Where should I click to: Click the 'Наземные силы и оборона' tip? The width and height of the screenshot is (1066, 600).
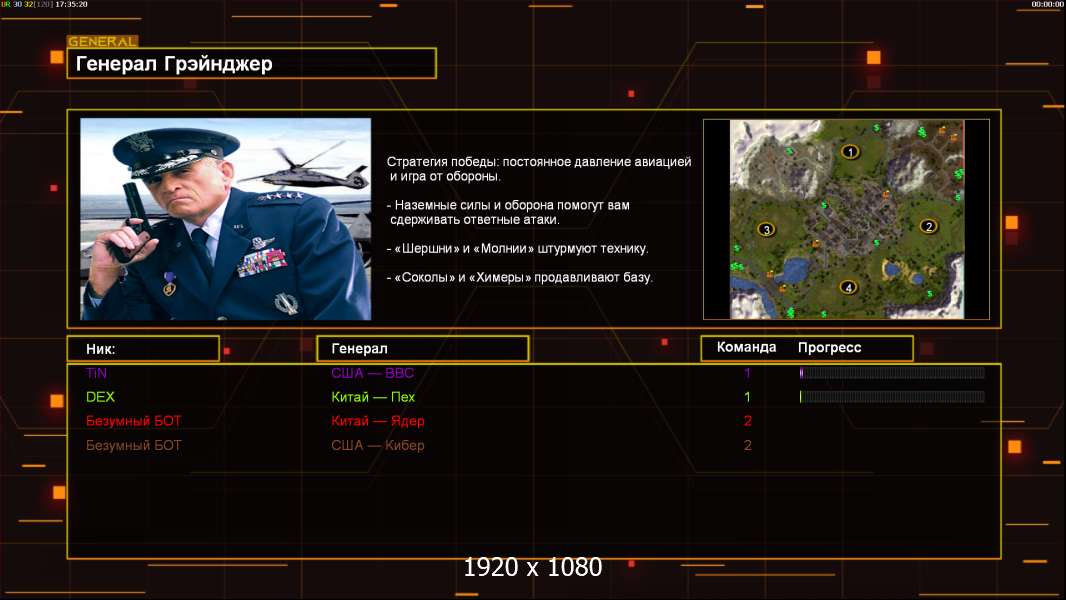point(509,212)
